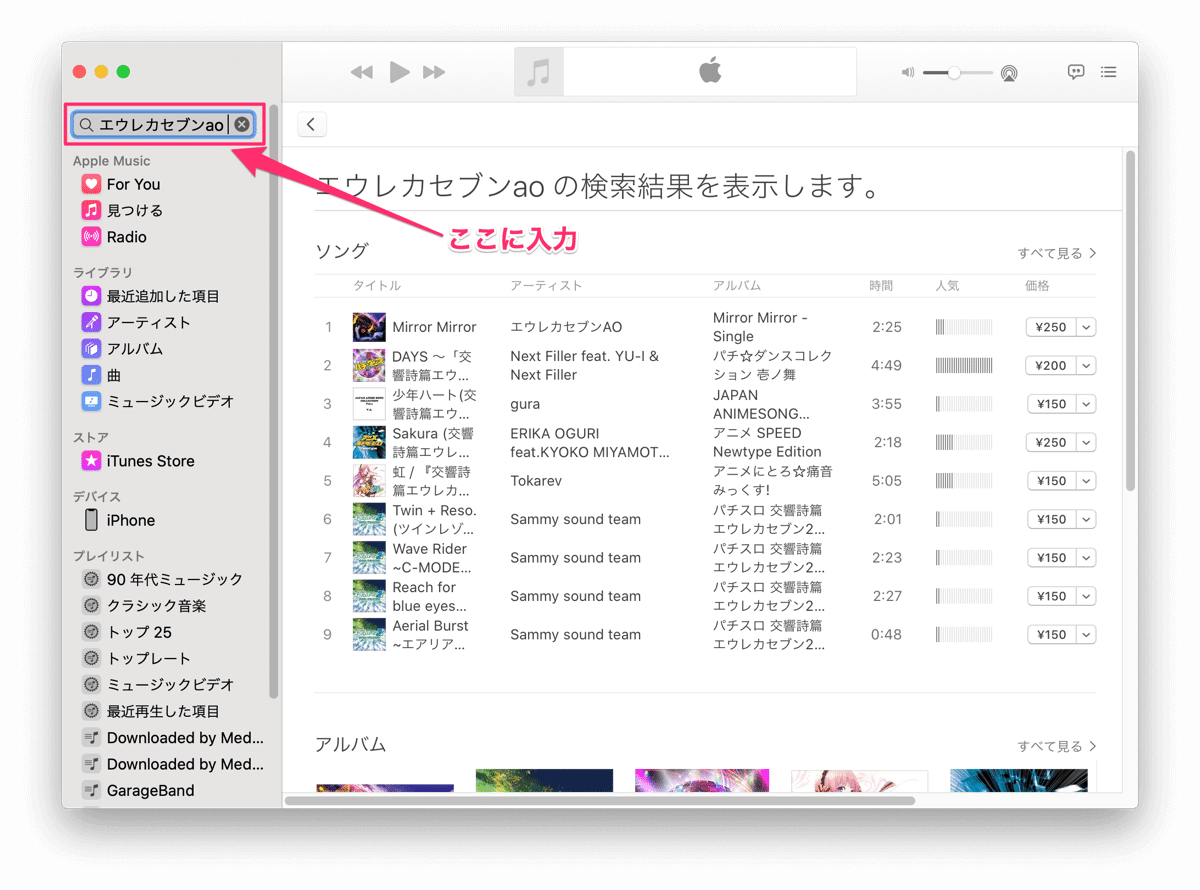Open 90 年代ミュージック playlist

pyautogui.click(x=174, y=579)
